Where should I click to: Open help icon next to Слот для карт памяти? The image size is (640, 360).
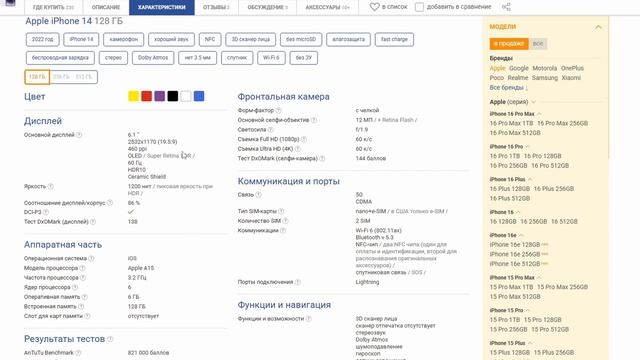[87, 316]
